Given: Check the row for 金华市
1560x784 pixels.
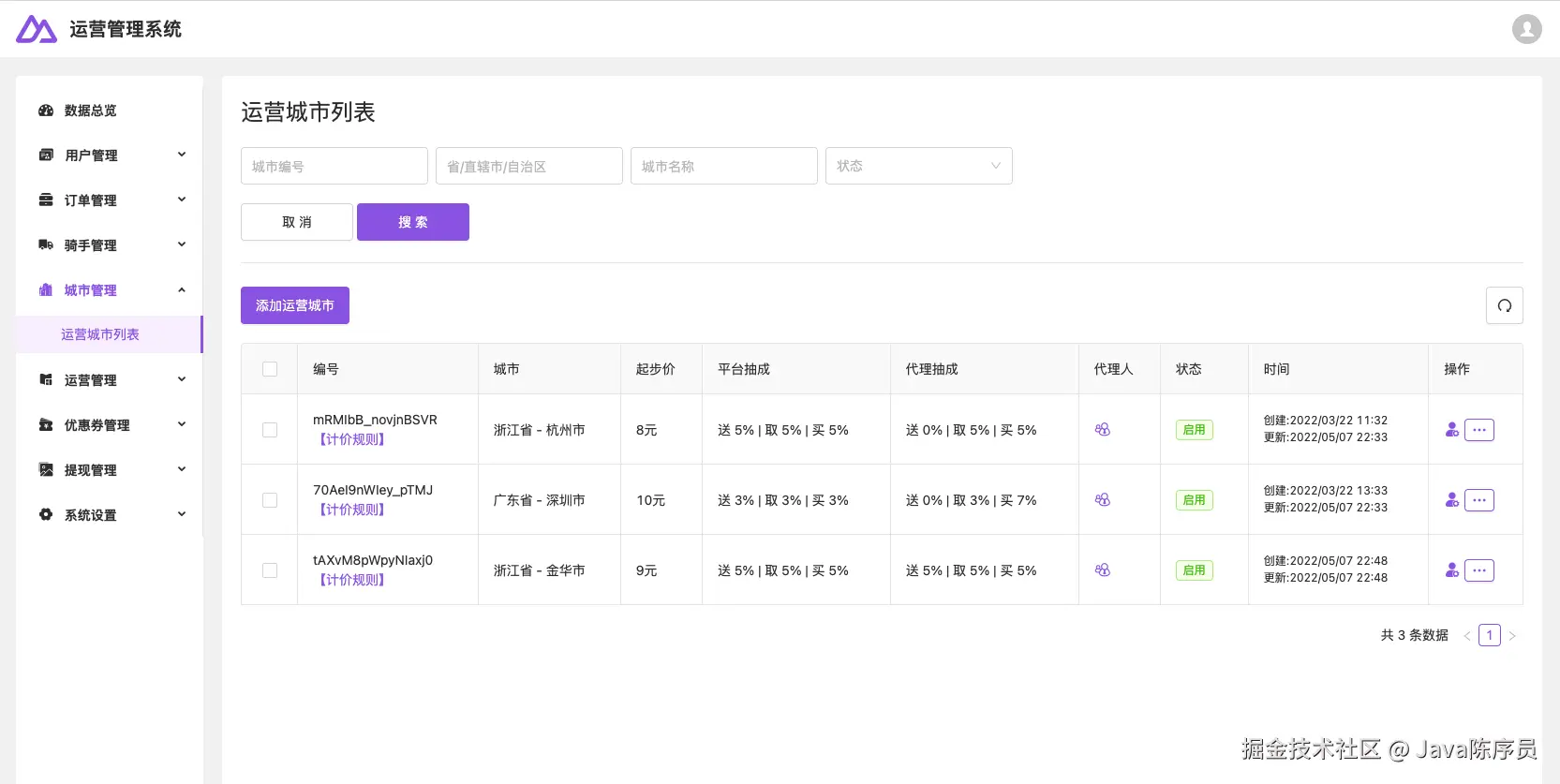Looking at the screenshot, I should click(270, 570).
